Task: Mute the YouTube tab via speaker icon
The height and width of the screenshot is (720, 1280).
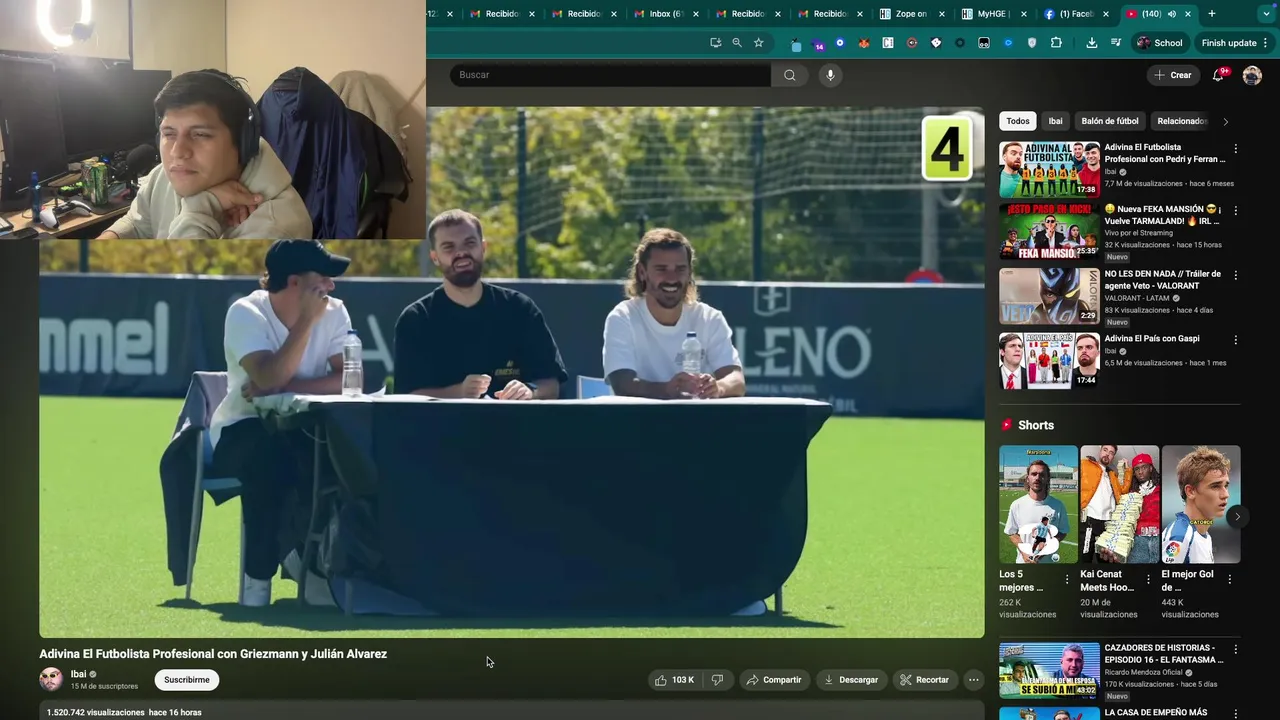Action: click(x=1171, y=14)
